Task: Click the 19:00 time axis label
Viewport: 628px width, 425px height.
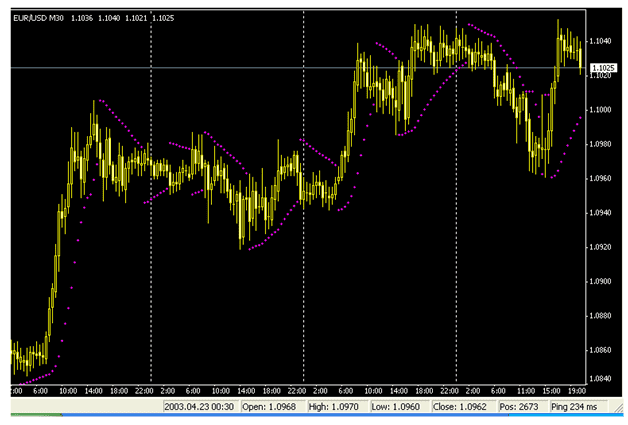Action: 577,391
